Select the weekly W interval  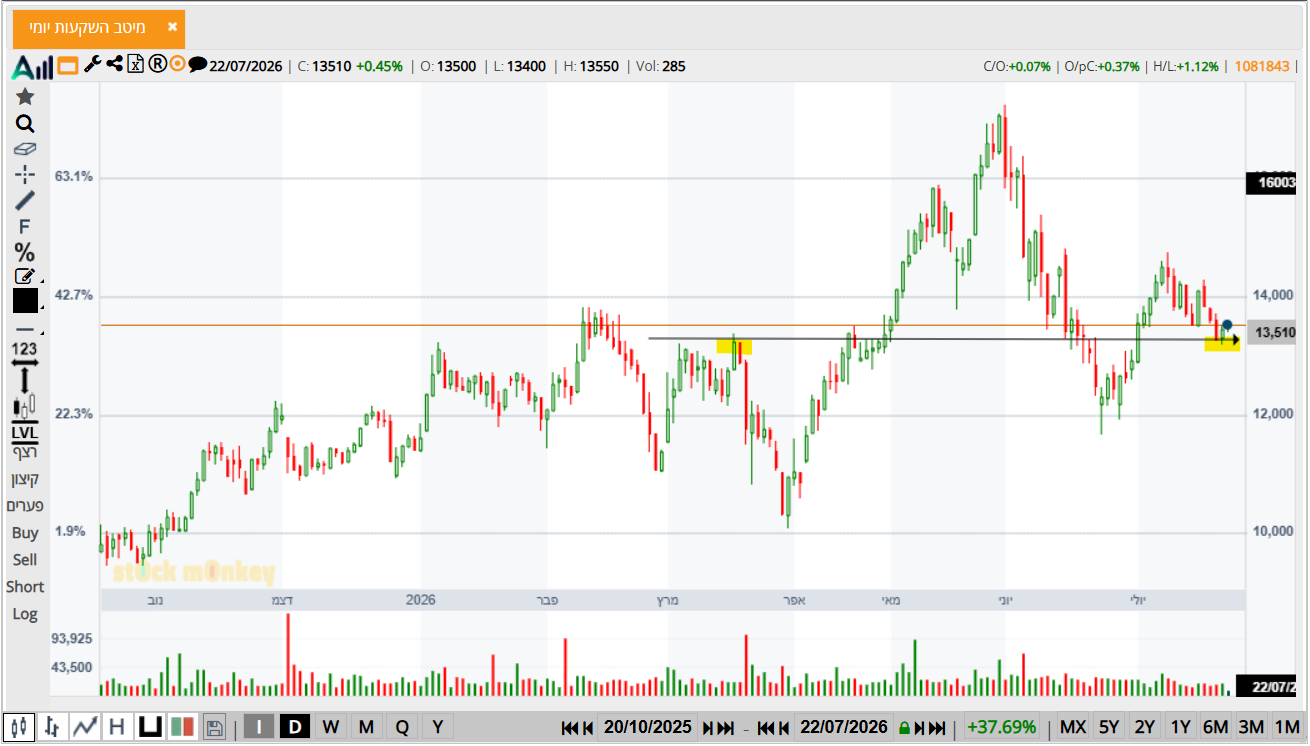(x=330, y=727)
